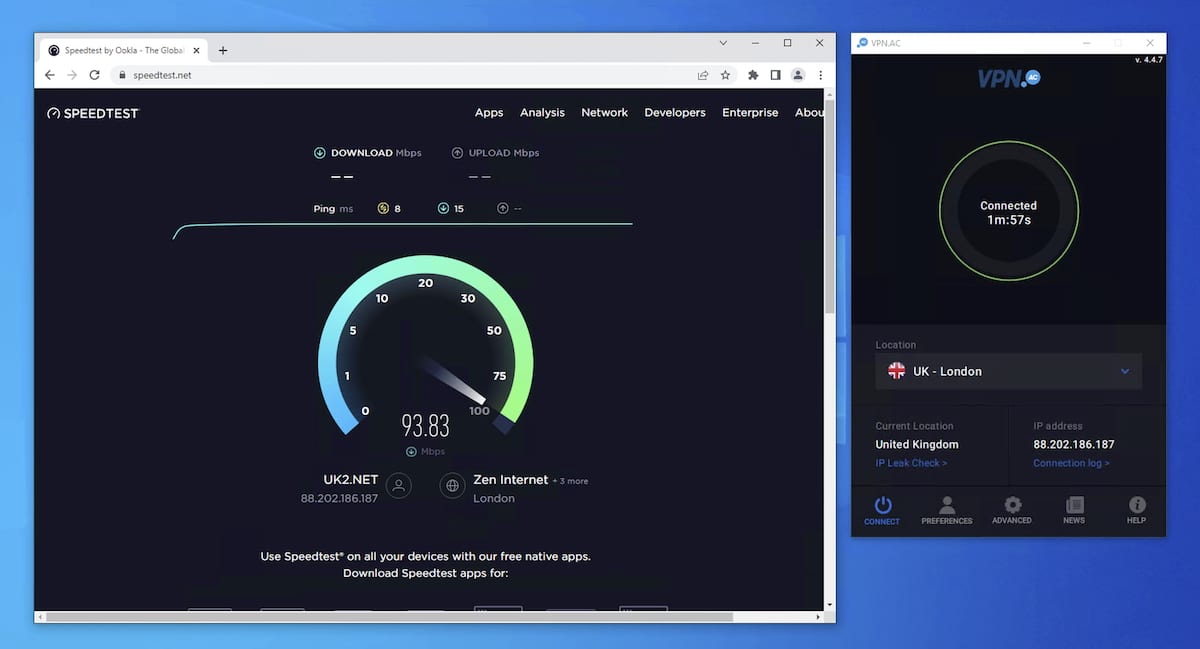Click the version 4.4.7 label
Image resolution: width=1200 pixels, height=649 pixels.
(x=1150, y=60)
